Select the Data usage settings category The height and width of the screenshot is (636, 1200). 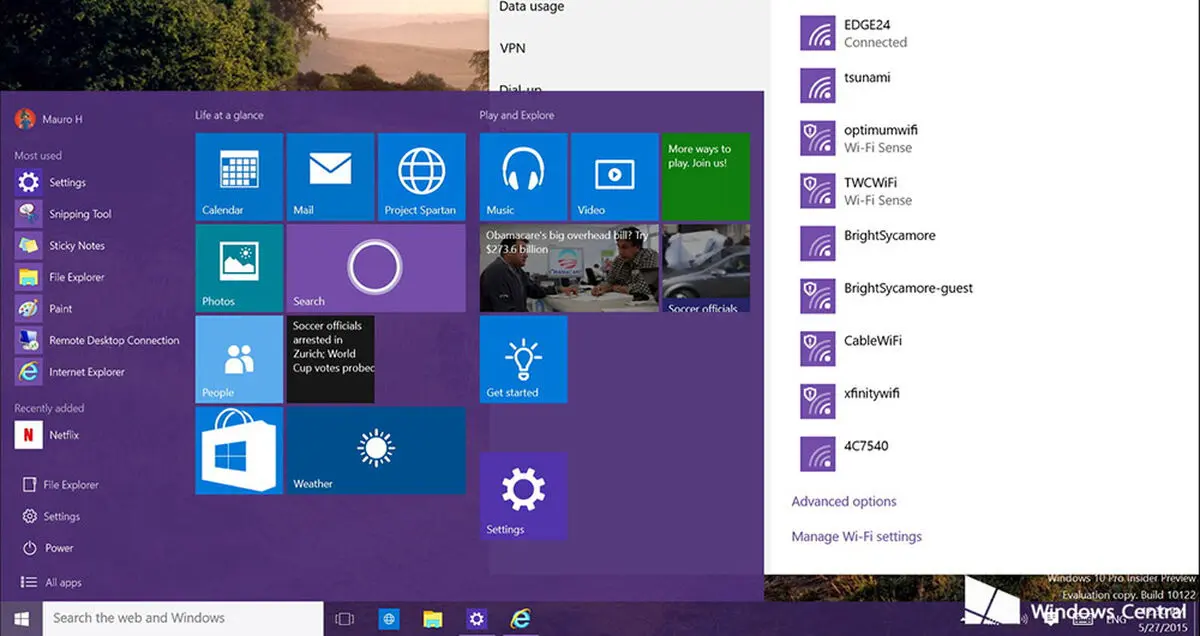pos(532,7)
